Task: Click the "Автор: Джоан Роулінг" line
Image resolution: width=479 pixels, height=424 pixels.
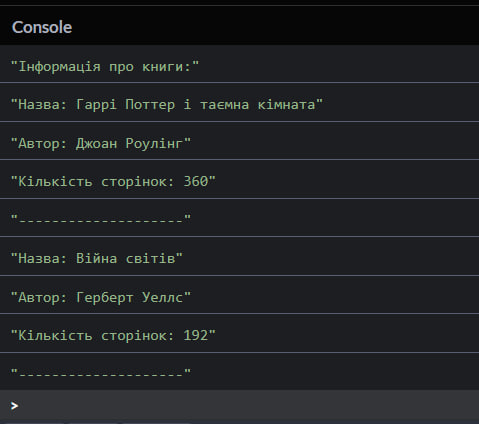Action: coord(239,143)
